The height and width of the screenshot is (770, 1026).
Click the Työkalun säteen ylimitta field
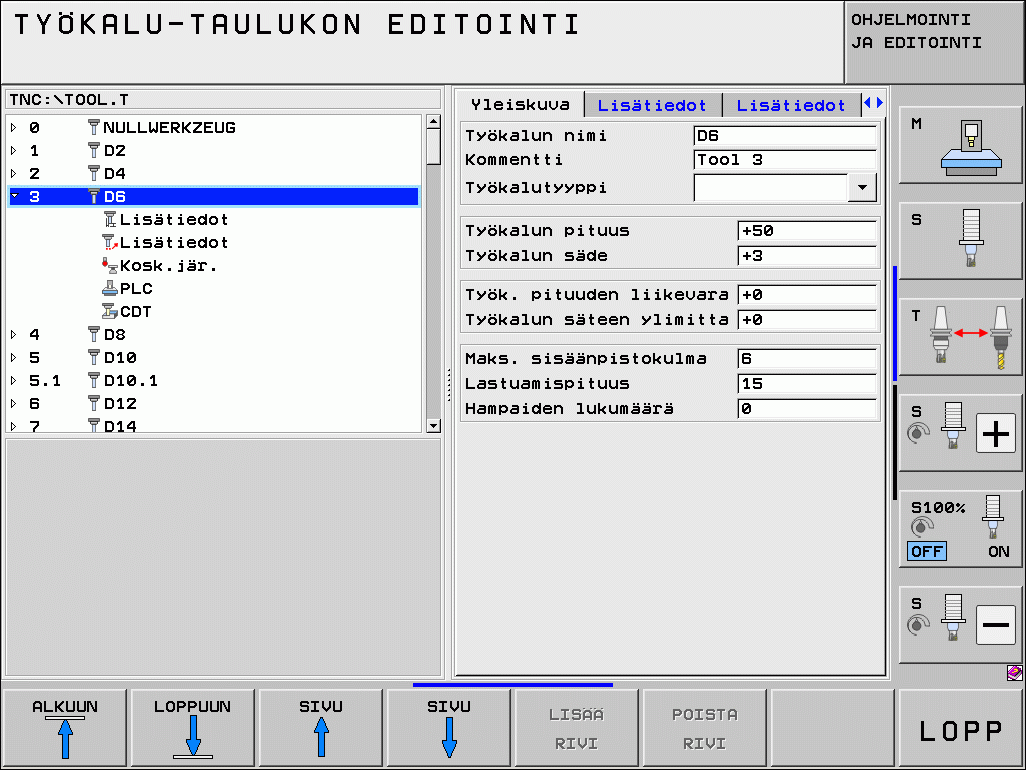tap(807, 319)
